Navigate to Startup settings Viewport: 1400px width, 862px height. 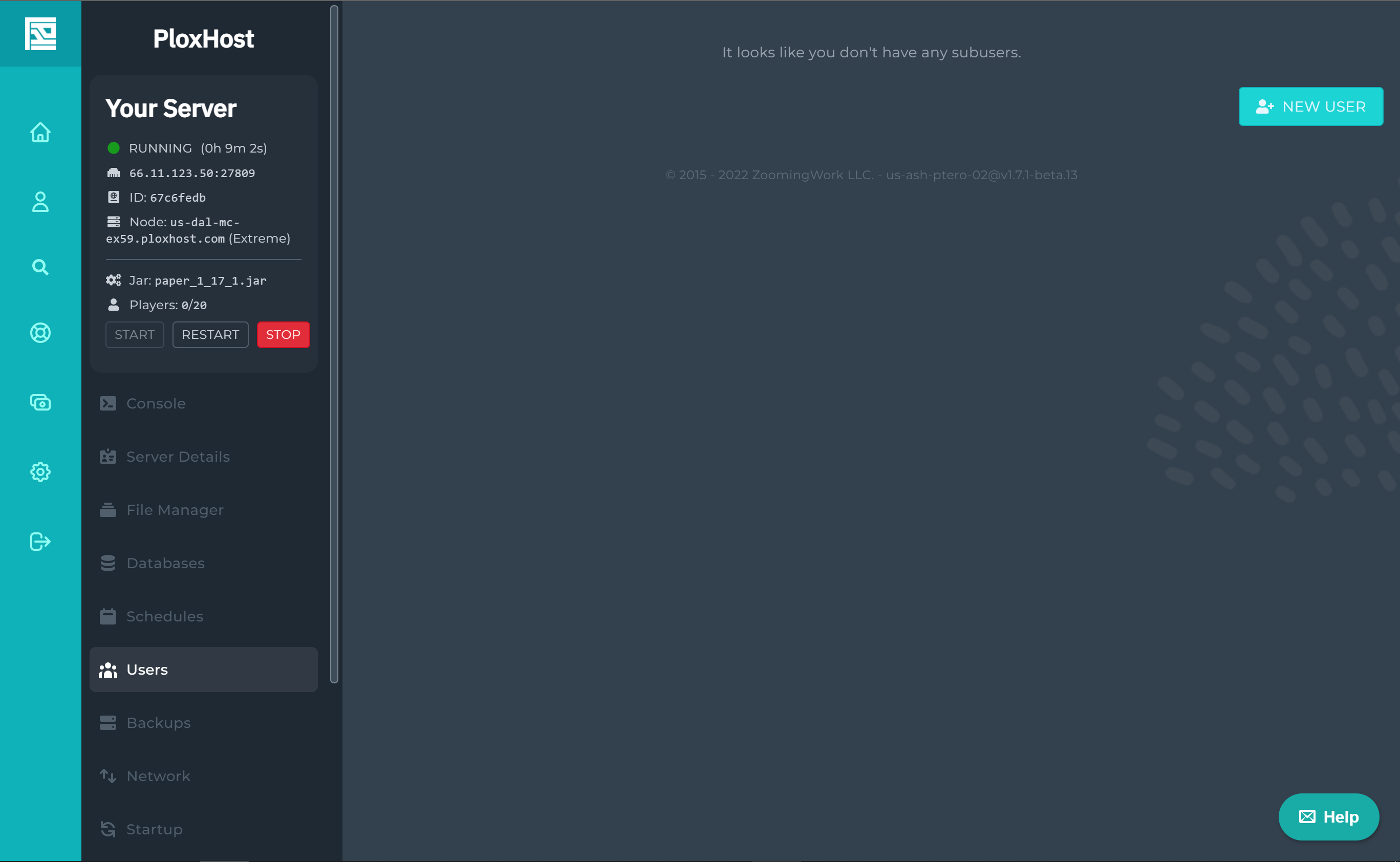click(154, 830)
